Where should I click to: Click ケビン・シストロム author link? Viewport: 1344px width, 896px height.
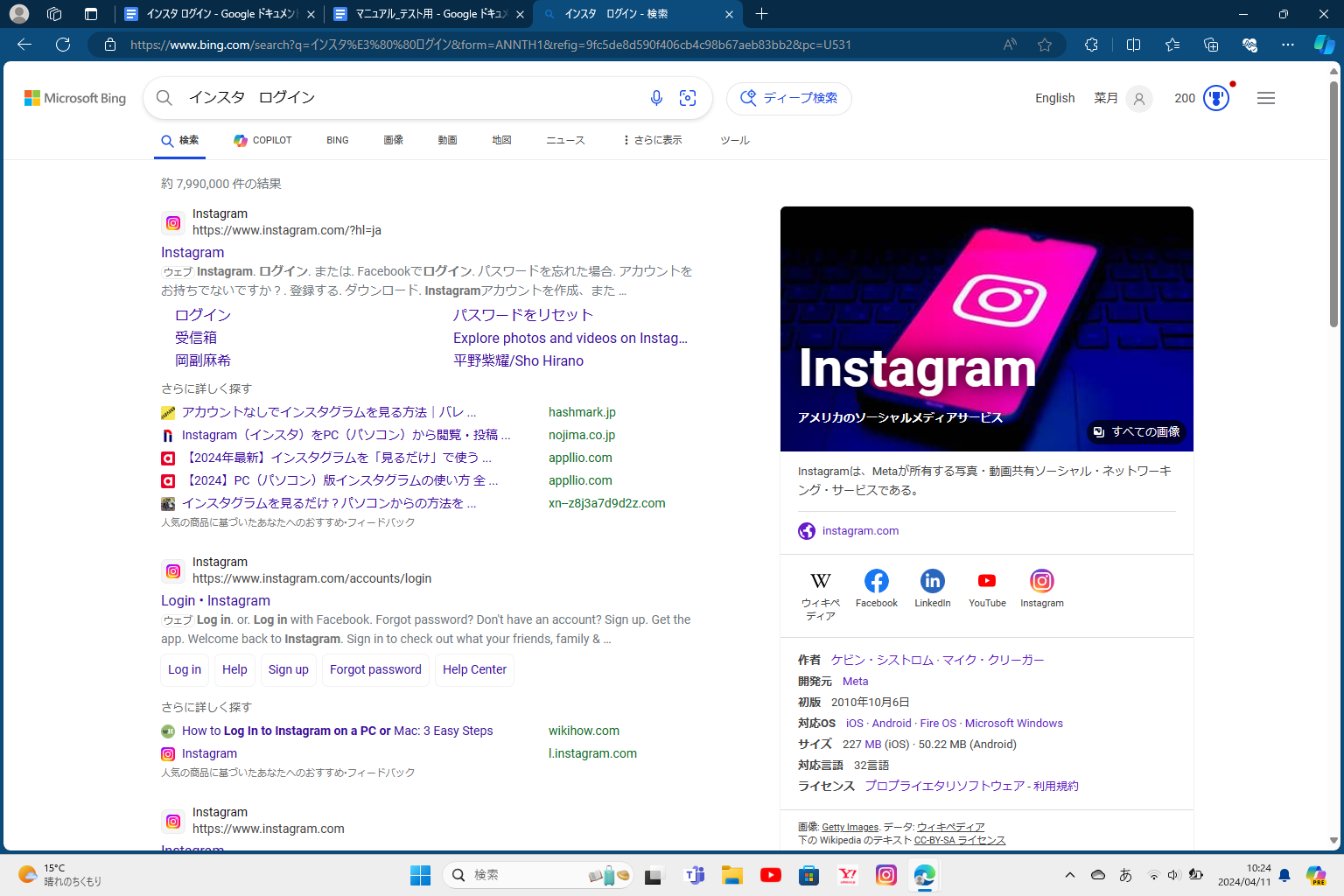(882, 660)
